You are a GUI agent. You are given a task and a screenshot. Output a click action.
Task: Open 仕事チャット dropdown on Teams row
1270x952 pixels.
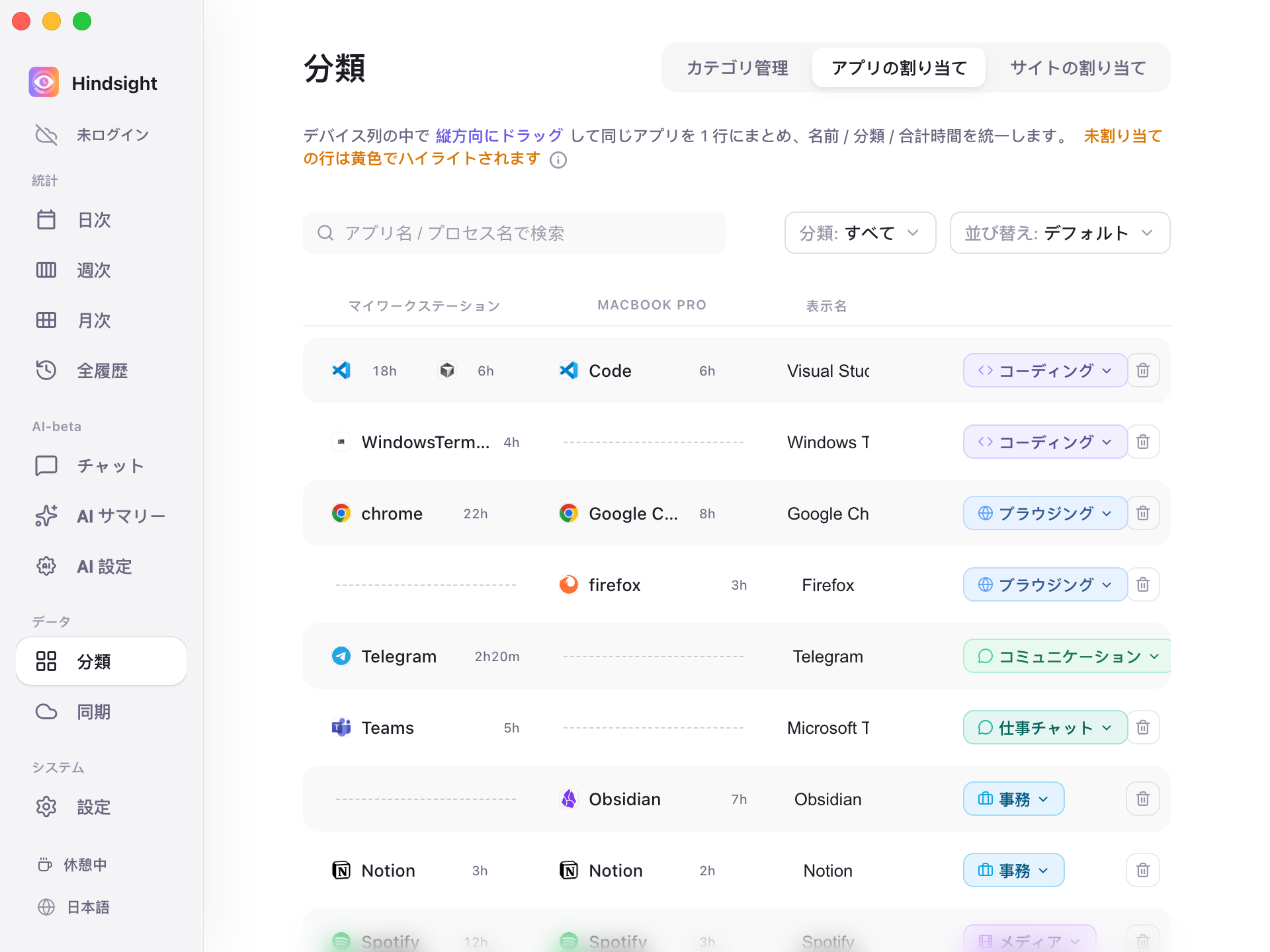[x=1045, y=727]
